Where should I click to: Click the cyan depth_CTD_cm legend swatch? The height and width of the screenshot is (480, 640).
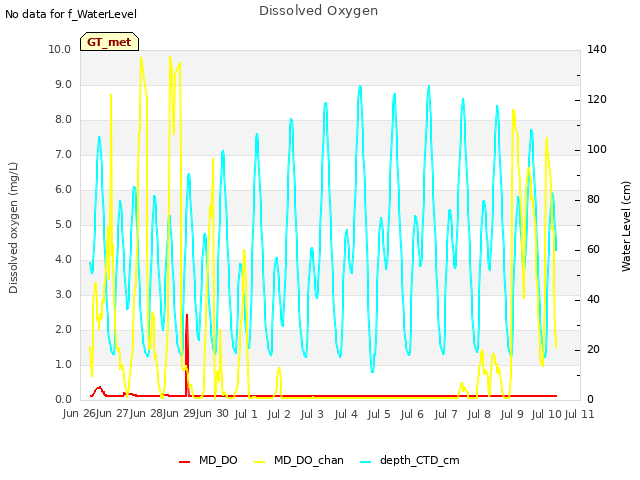pos(366,461)
